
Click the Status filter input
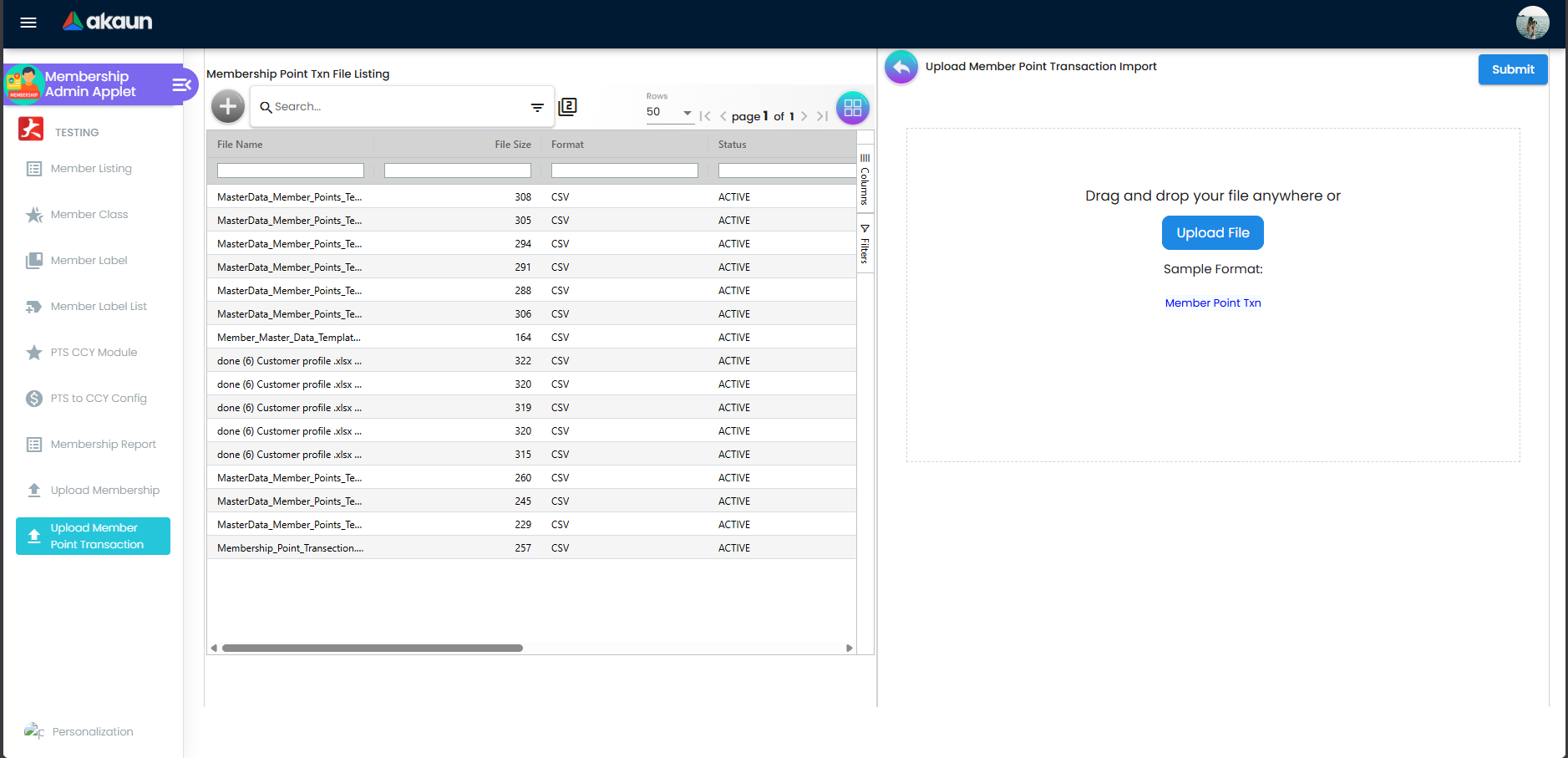click(x=788, y=170)
